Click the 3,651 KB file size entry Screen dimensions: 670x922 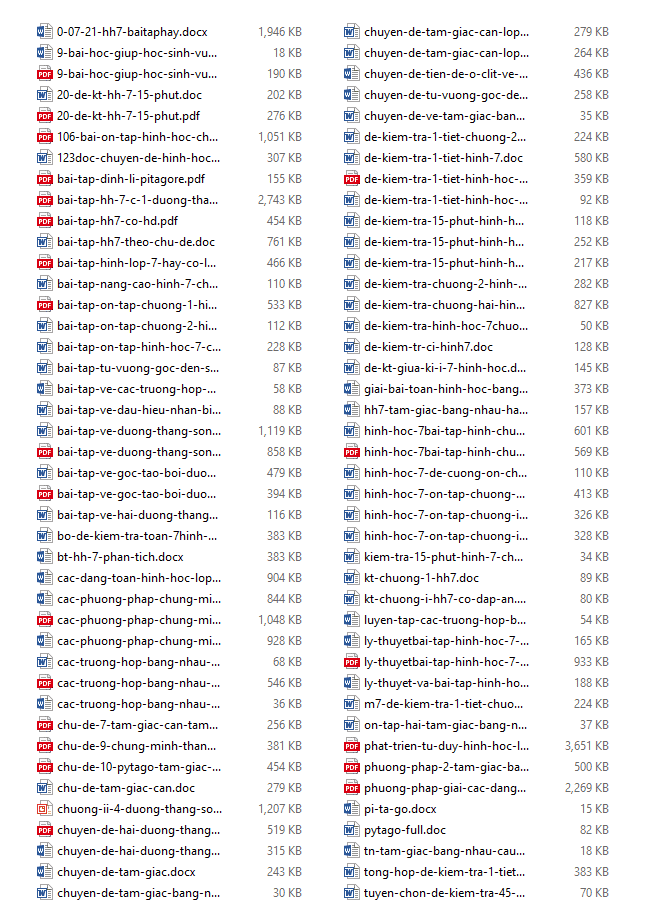click(x=585, y=746)
